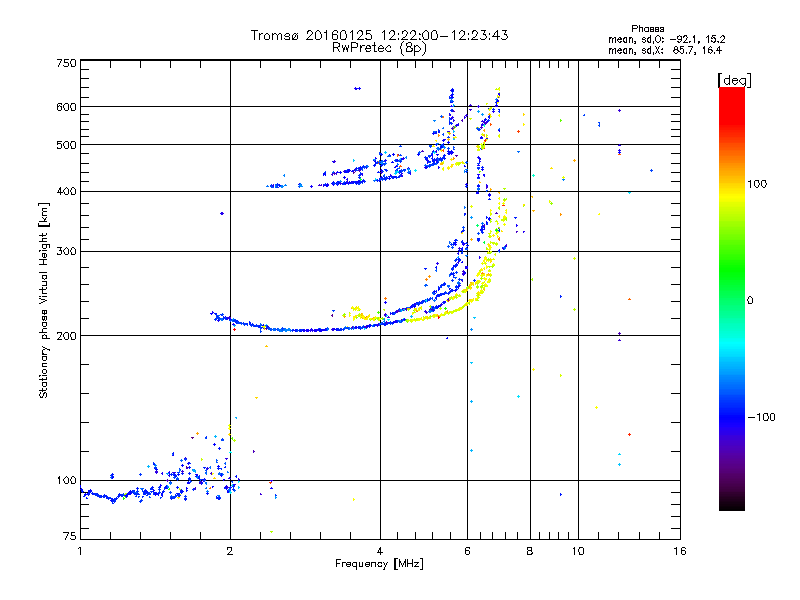Click the 'mean, sd,X: 85.7, 16.4' line
Screen dimensions: 800x600
(x=665, y=50)
